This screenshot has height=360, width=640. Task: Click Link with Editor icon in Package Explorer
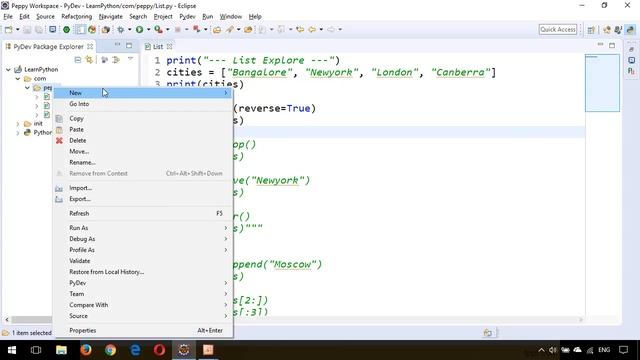89,60
